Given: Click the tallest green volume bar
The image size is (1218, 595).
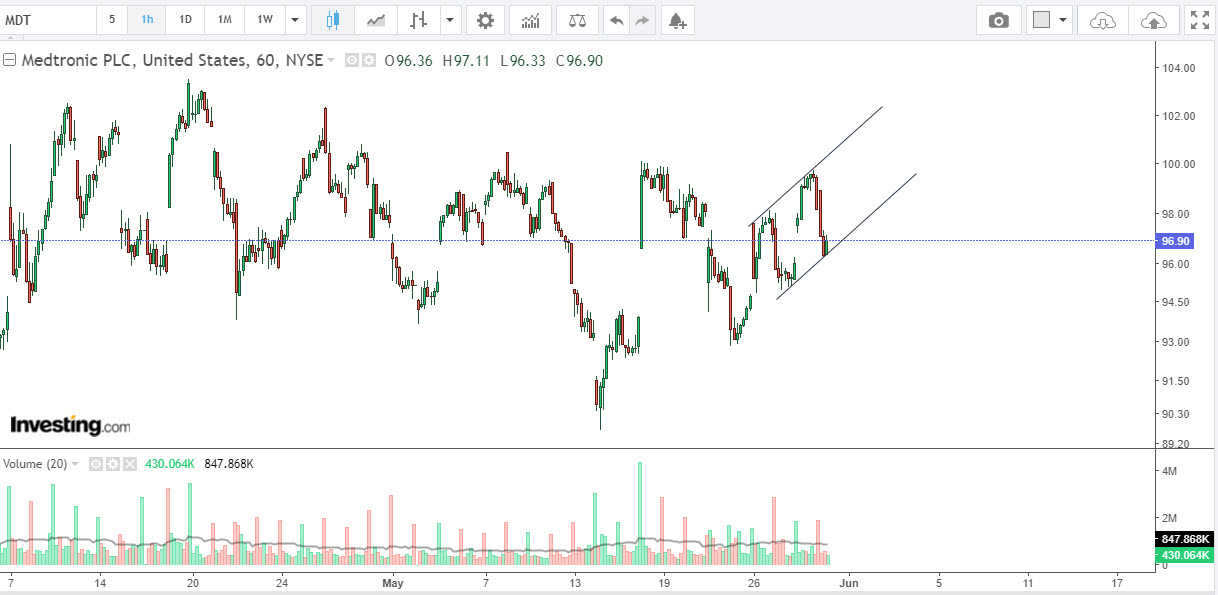Looking at the screenshot, I should pyautogui.click(x=640, y=513).
